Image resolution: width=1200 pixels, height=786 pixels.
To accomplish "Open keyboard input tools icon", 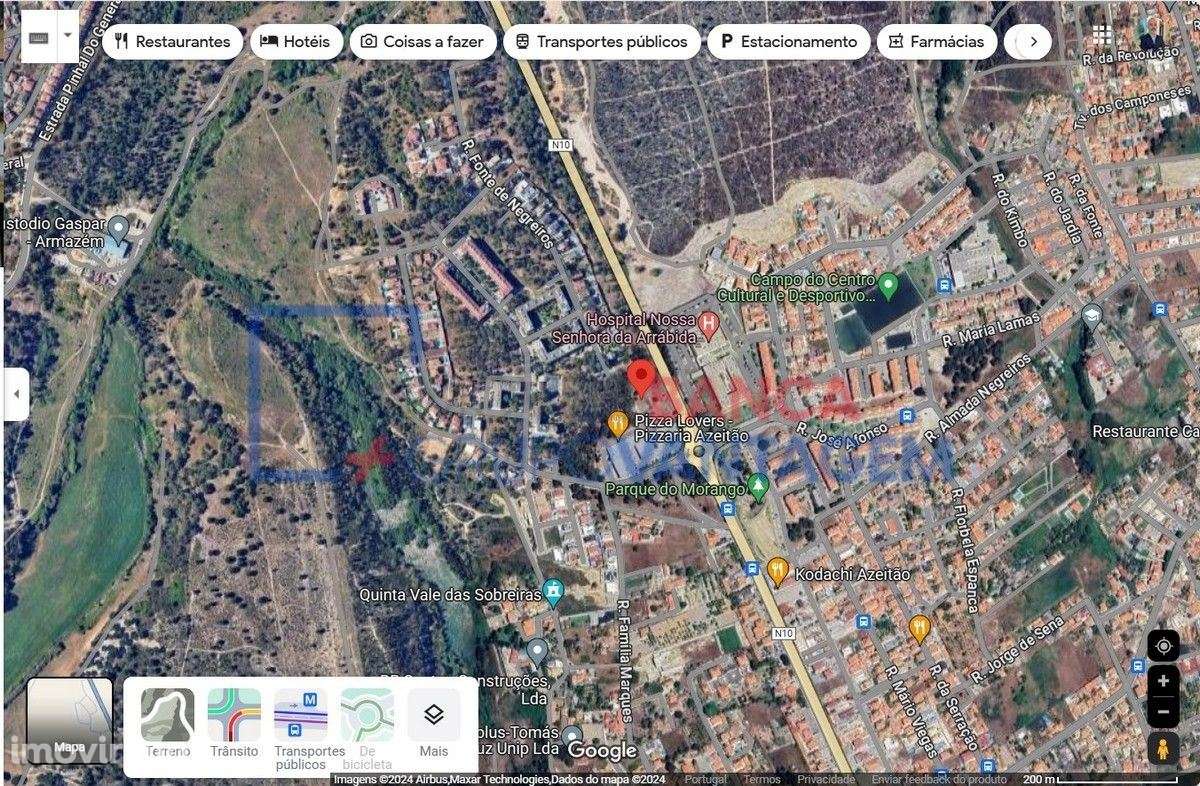I will 39,37.
